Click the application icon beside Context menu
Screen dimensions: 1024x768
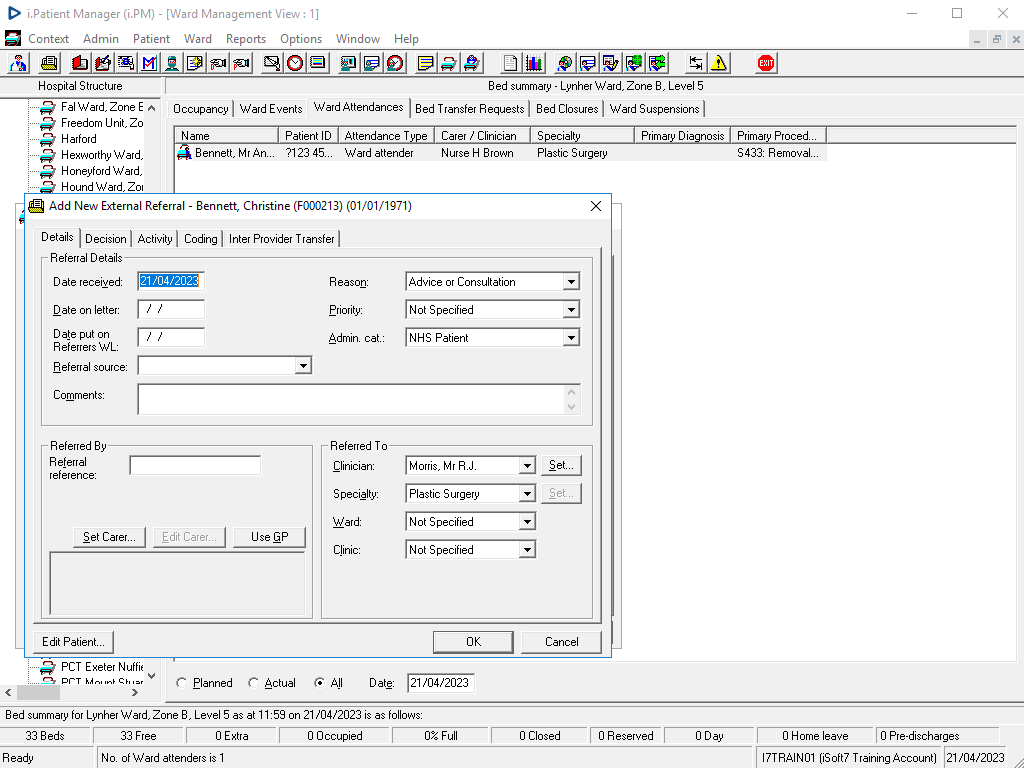(x=12, y=39)
